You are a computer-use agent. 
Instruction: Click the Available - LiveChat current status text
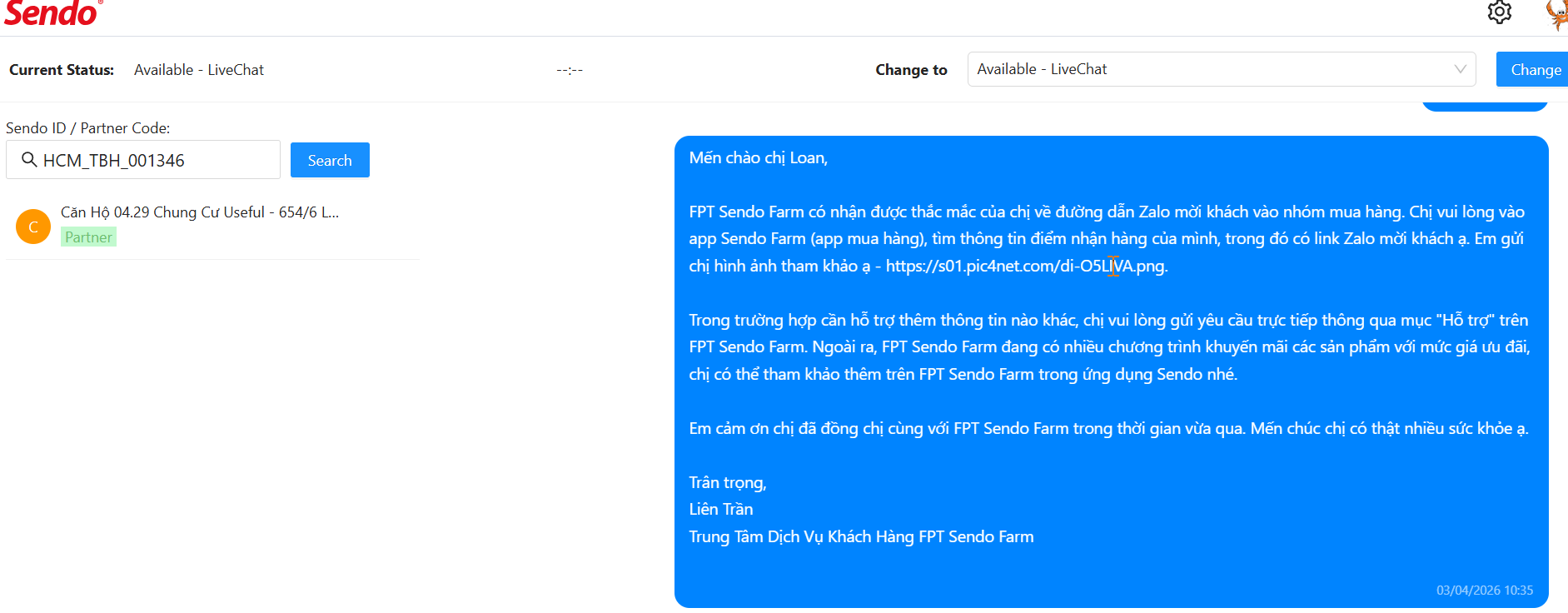pos(199,70)
